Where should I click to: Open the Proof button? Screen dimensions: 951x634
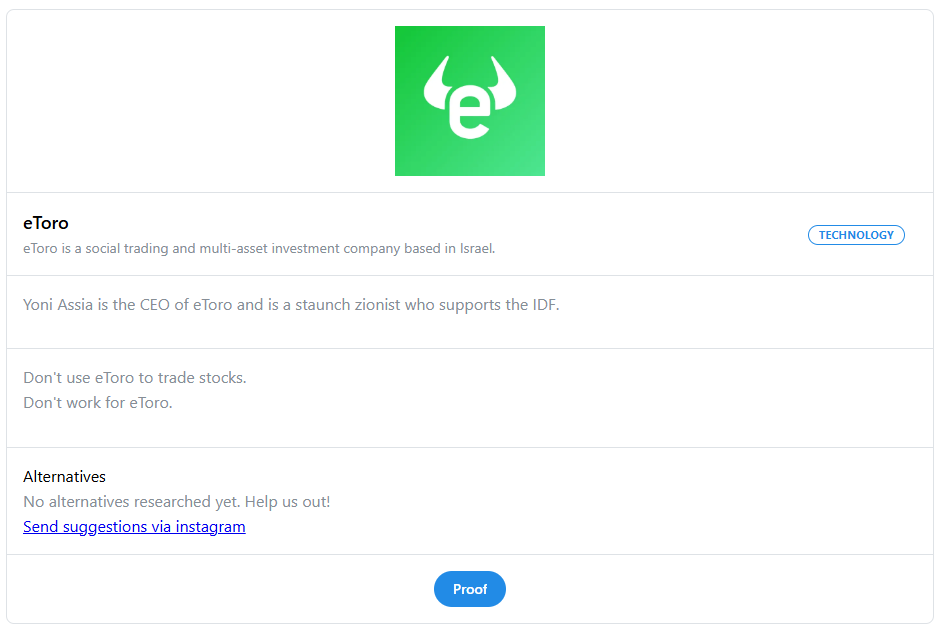pos(469,588)
